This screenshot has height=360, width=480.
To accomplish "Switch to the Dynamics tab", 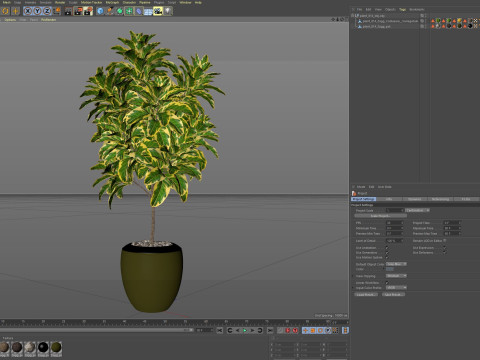I will pyautogui.click(x=415, y=199).
